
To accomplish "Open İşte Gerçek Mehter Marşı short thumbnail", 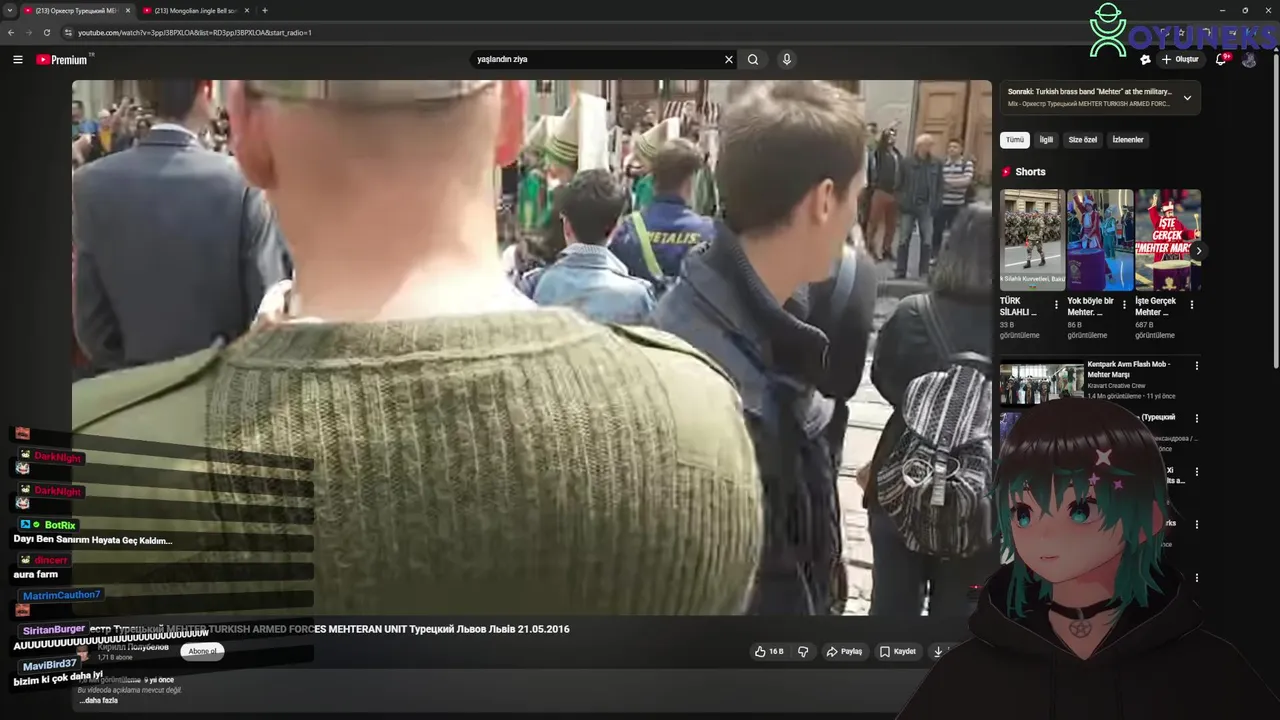I will pos(1168,239).
